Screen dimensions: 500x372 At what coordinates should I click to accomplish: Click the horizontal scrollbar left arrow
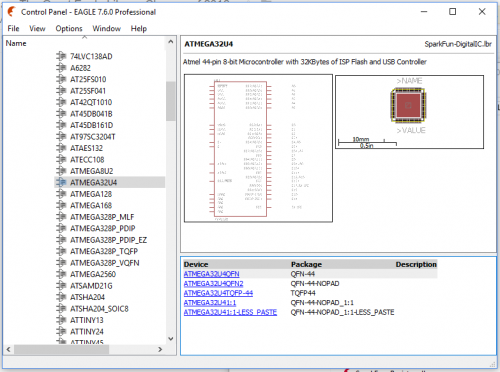click(8, 349)
